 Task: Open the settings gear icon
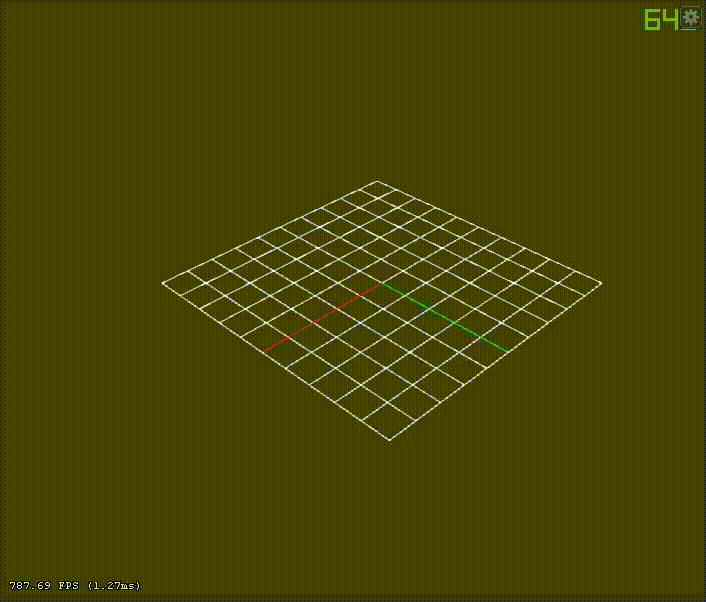tap(691, 18)
